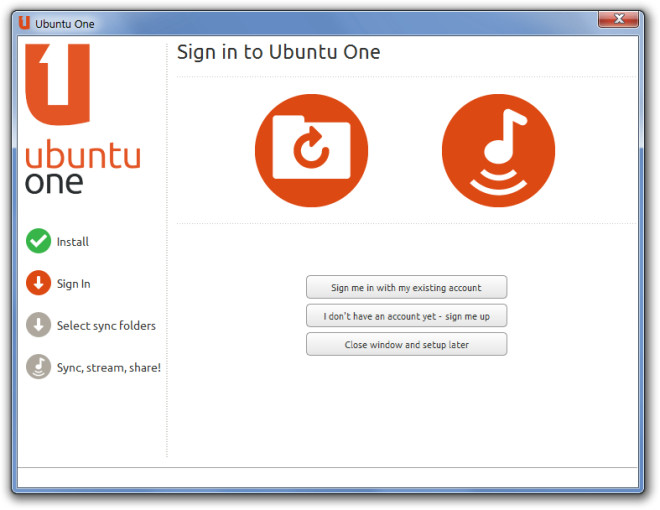
Task: Click the "Select sync folders" step label
Action: pyautogui.click(x=106, y=326)
